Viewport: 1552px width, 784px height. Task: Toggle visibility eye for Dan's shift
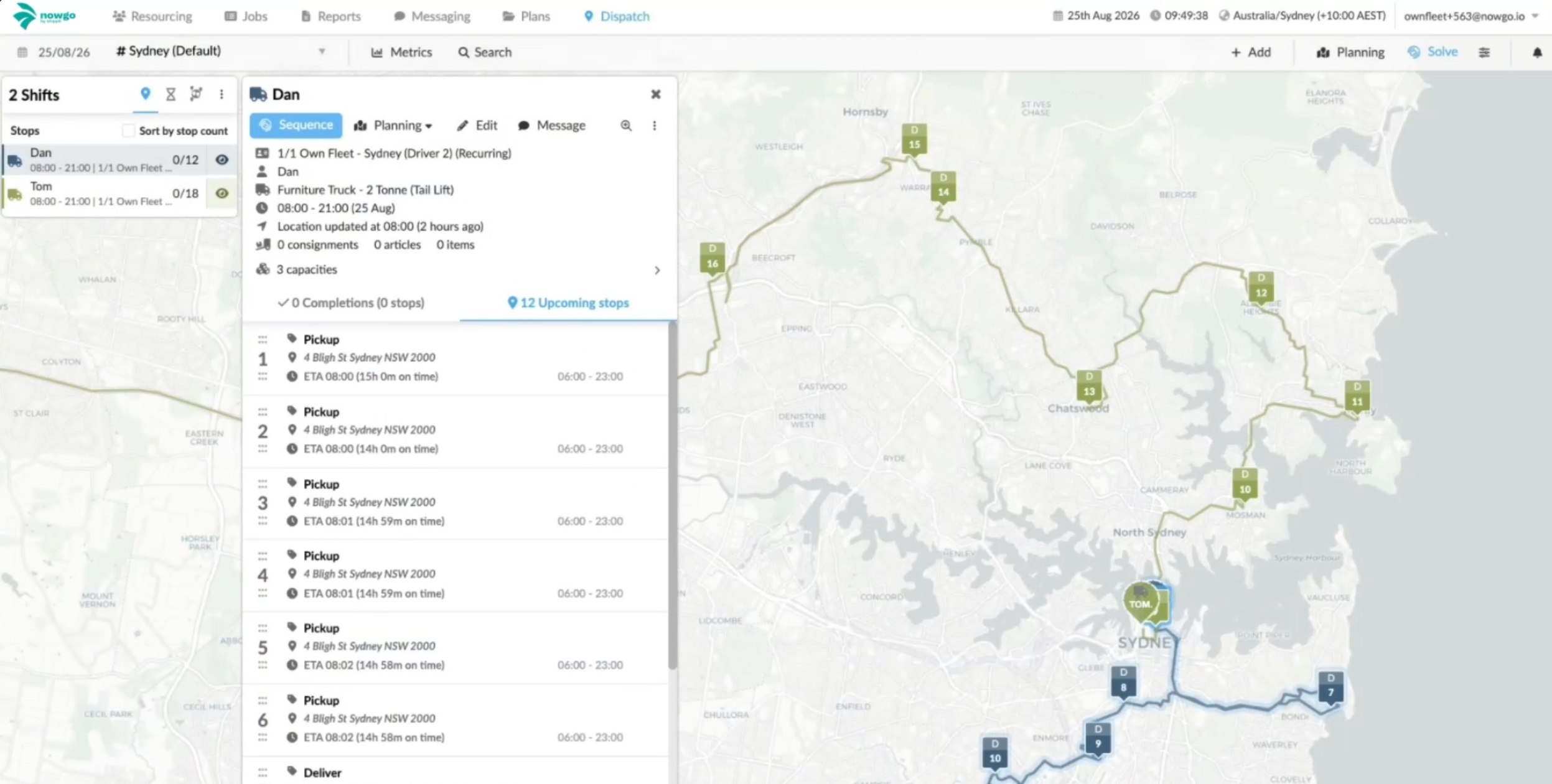coord(222,160)
